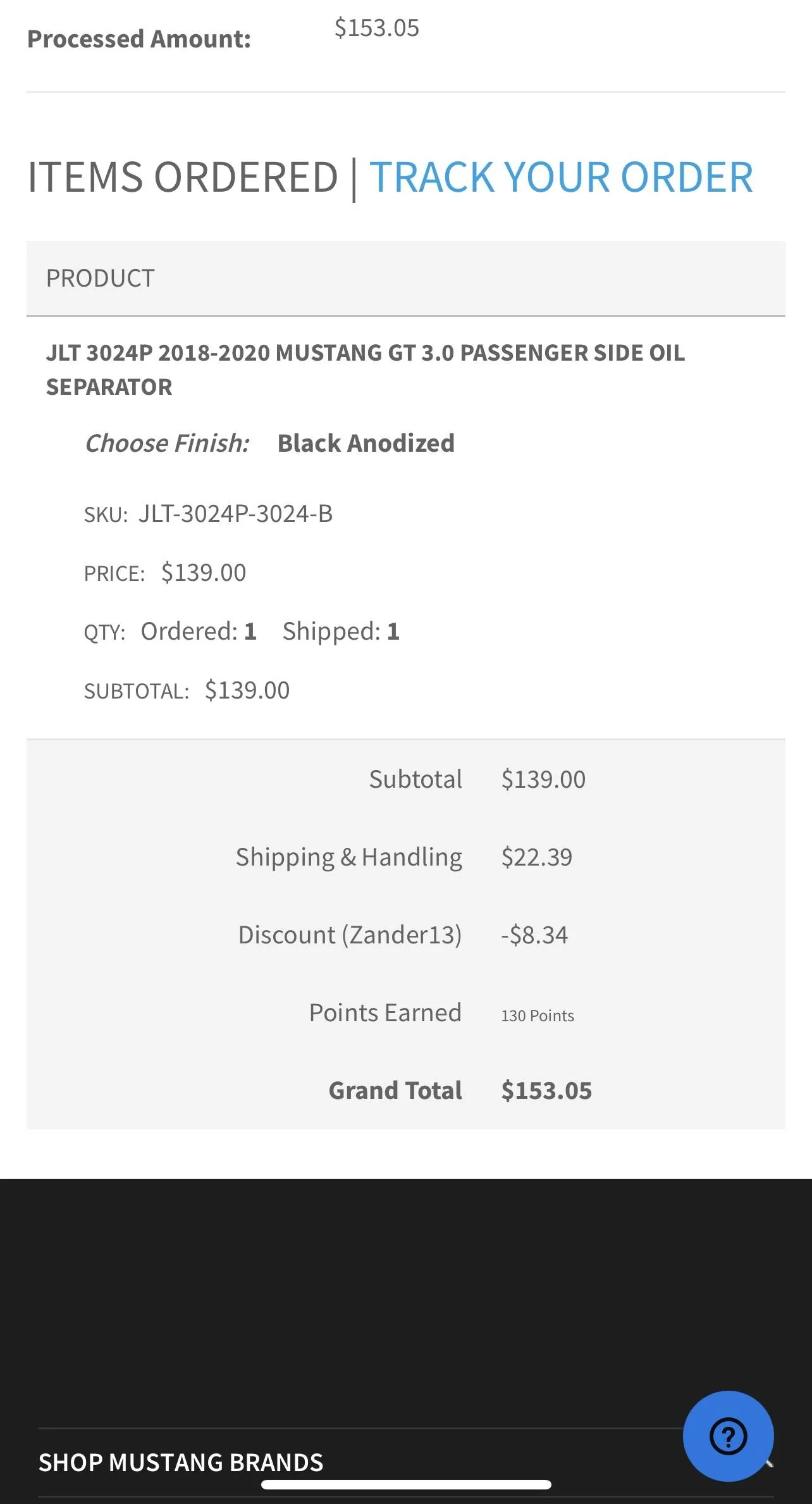Tap the Black Anodized finish text
Image resolution: width=812 pixels, height=1504 pixels.
366,443
